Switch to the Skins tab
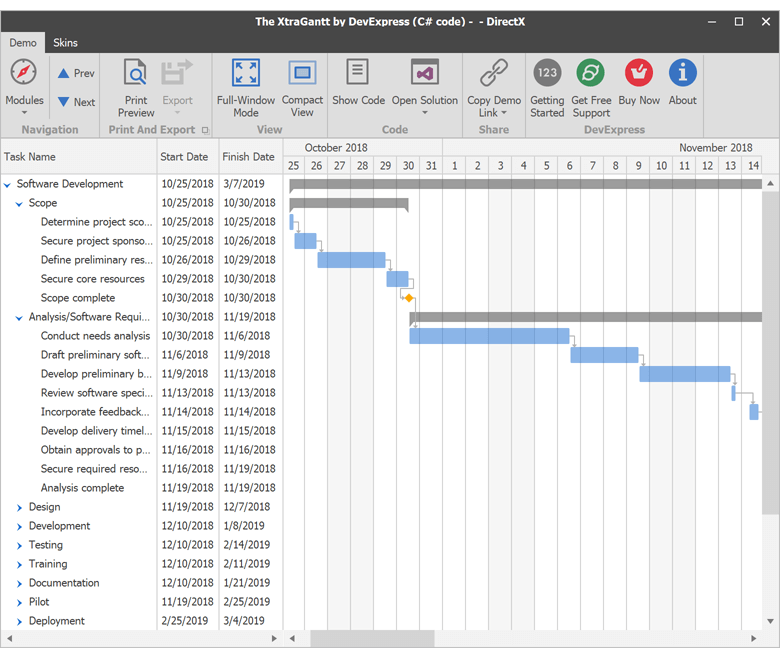 (x=65, y=43)
